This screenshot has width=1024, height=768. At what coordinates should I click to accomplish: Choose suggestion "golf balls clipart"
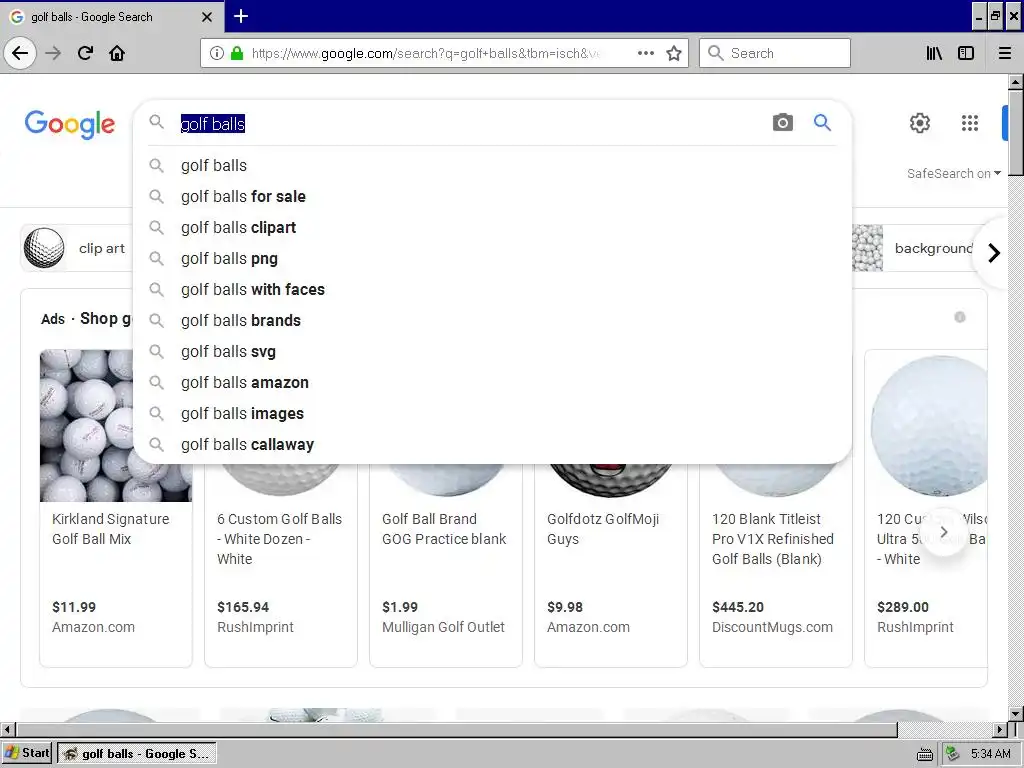493,227
